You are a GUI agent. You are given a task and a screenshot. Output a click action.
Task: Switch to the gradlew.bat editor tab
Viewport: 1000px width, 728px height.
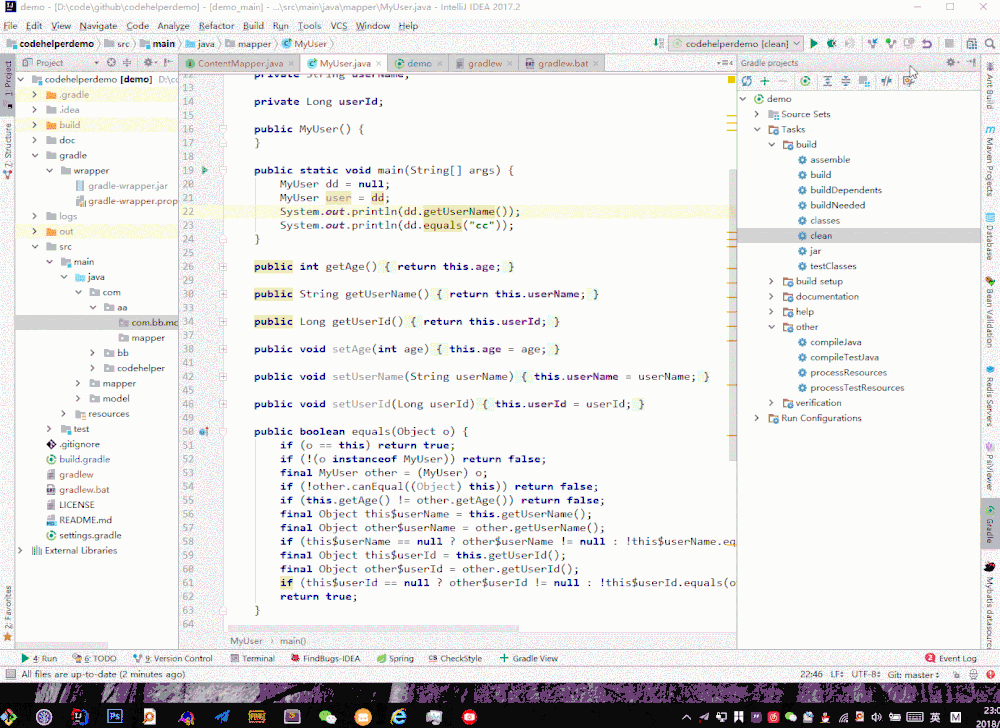563,63
